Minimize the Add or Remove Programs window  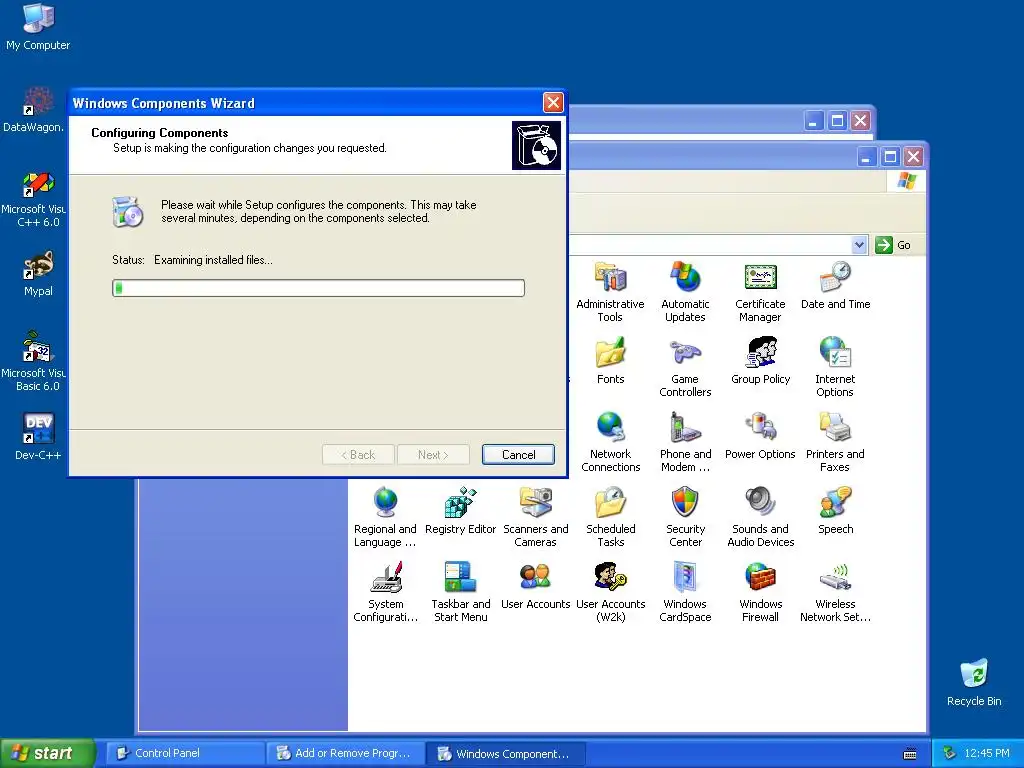click(814, 121)
